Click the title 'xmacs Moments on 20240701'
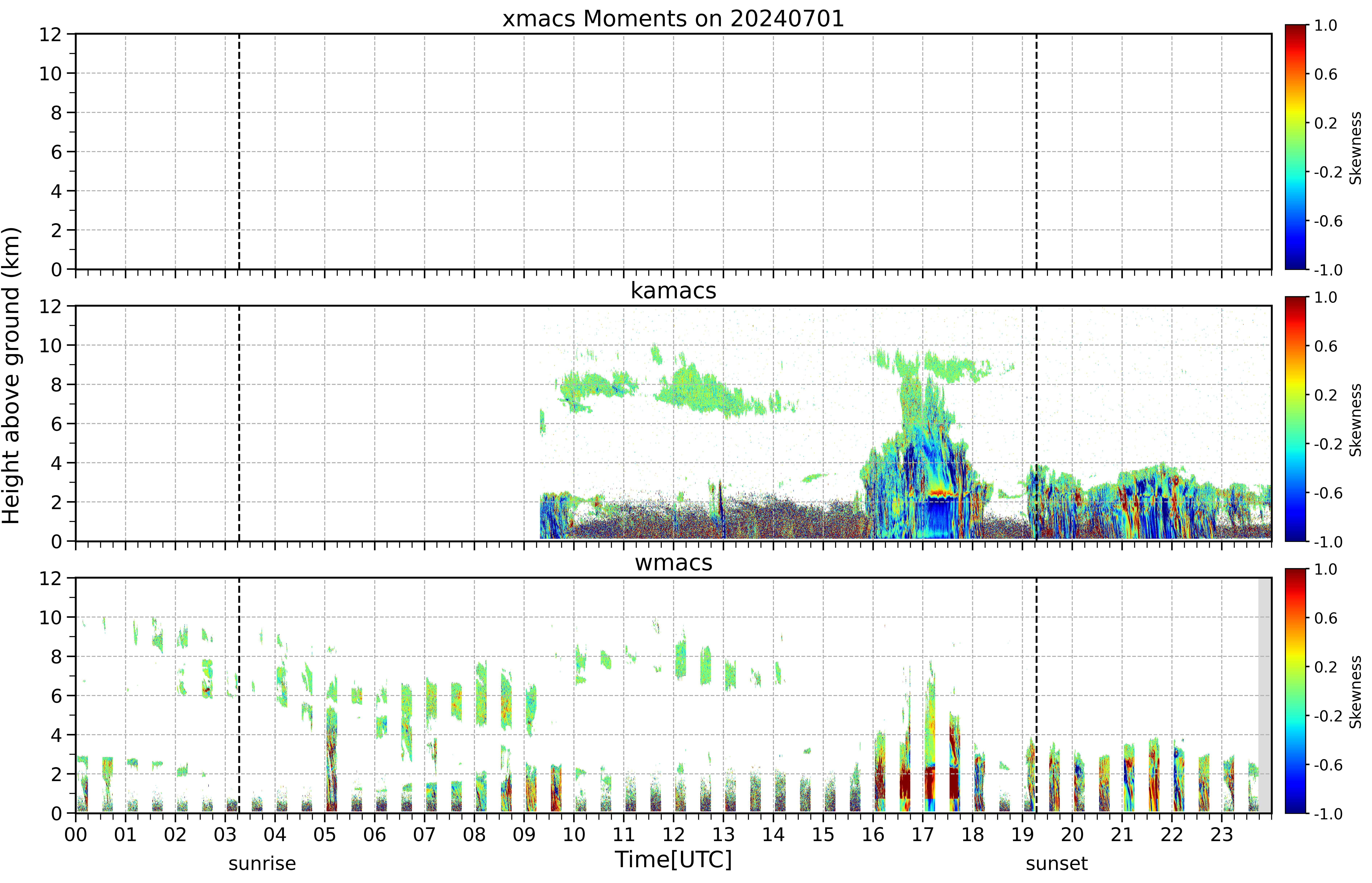 coord(673,19)
